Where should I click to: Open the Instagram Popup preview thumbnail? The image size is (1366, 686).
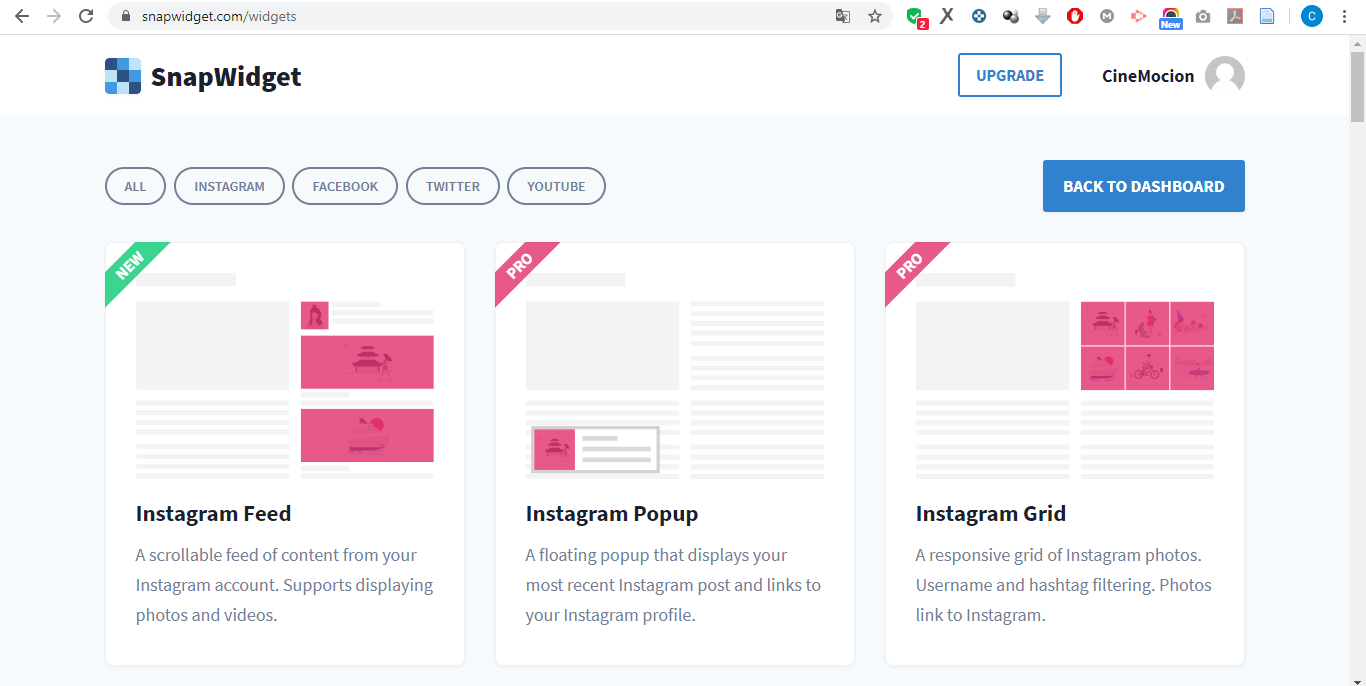click(675, 376)
